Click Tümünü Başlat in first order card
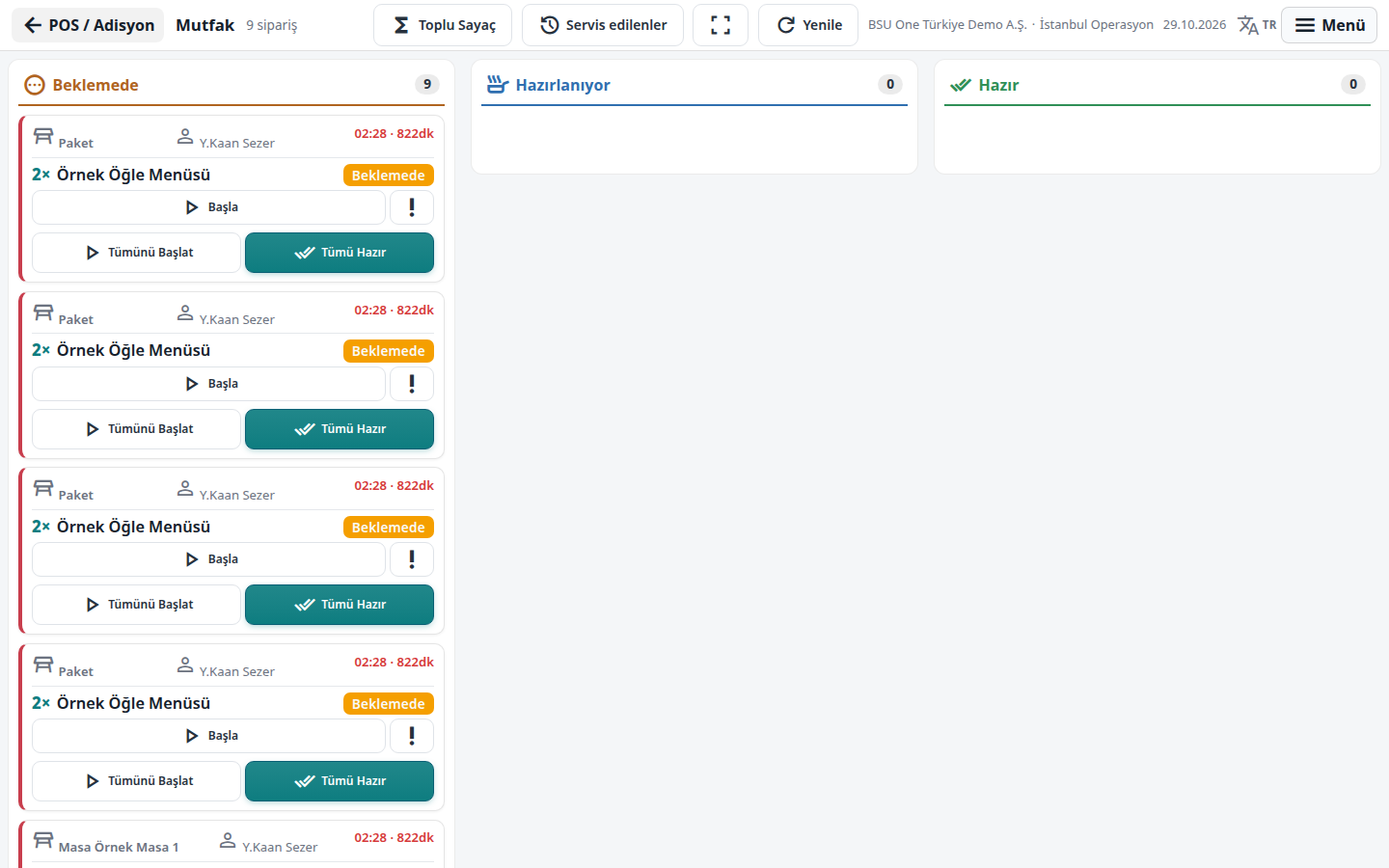Image resolution: width=1389 pixels, height=868 pixels. (136, 253)
